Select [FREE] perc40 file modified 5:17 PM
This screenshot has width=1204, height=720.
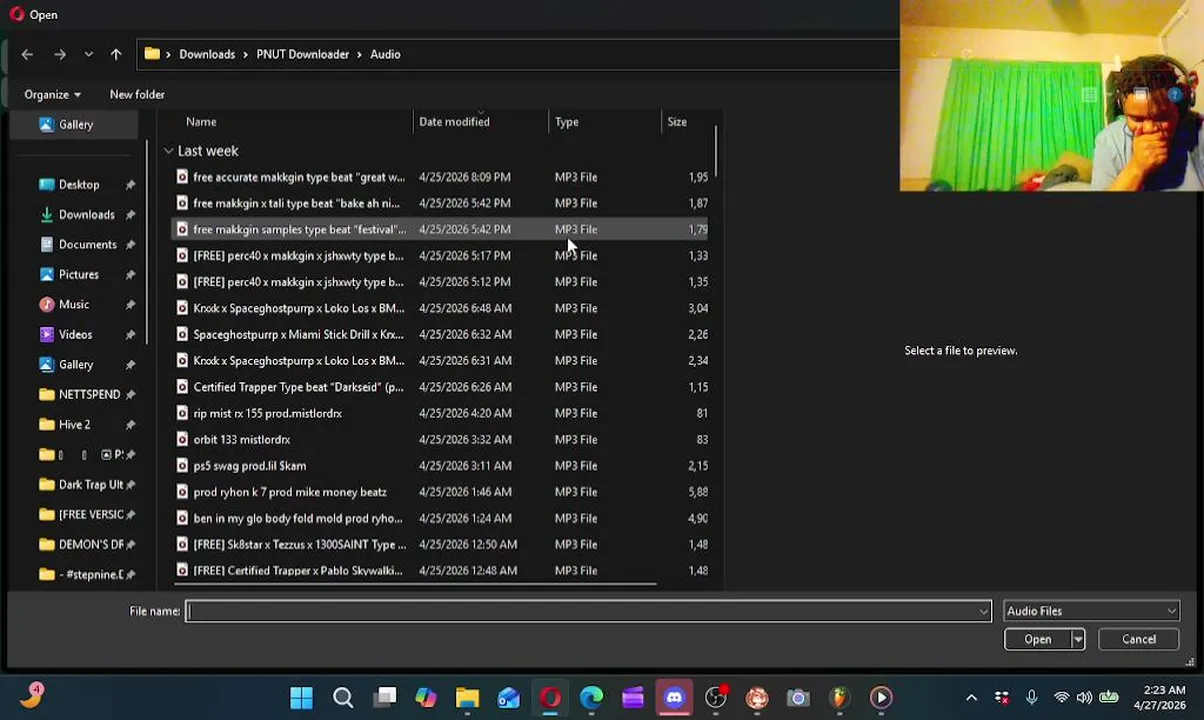point(440,255)
